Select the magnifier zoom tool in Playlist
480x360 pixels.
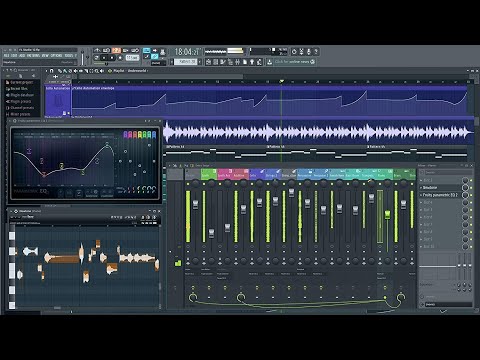97,71
